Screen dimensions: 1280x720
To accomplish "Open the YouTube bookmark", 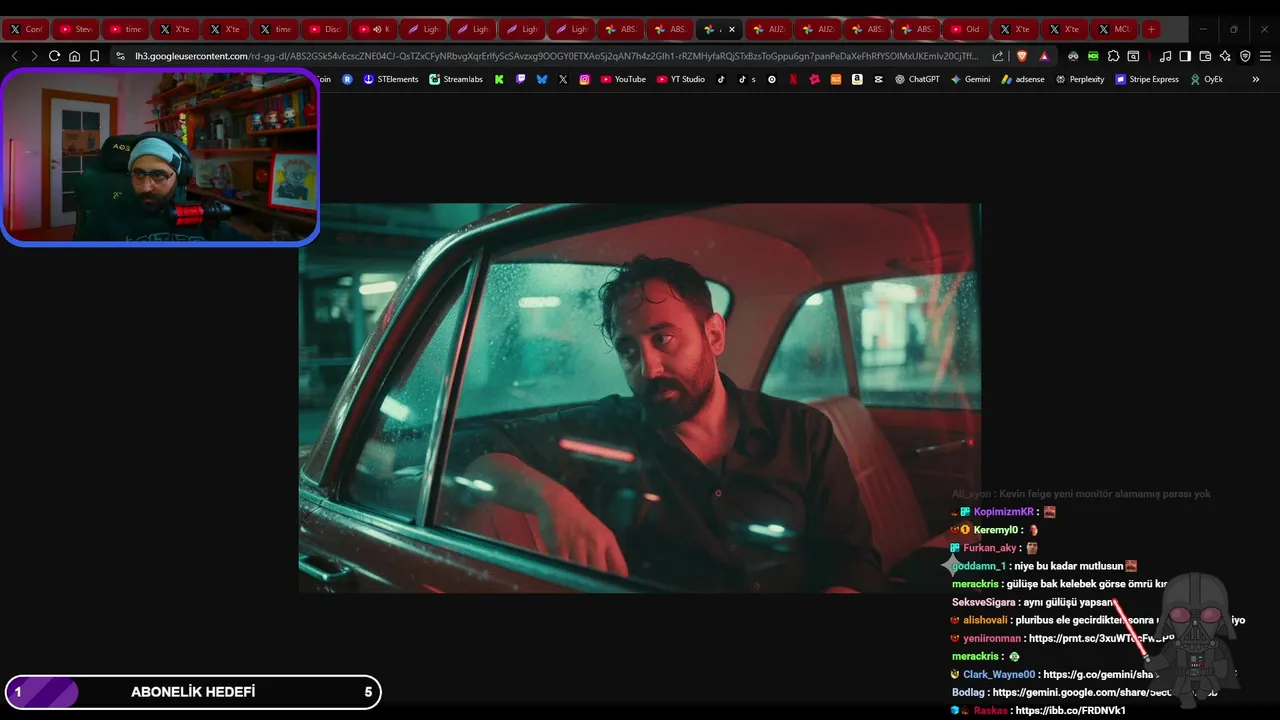I will pos(623,79).
